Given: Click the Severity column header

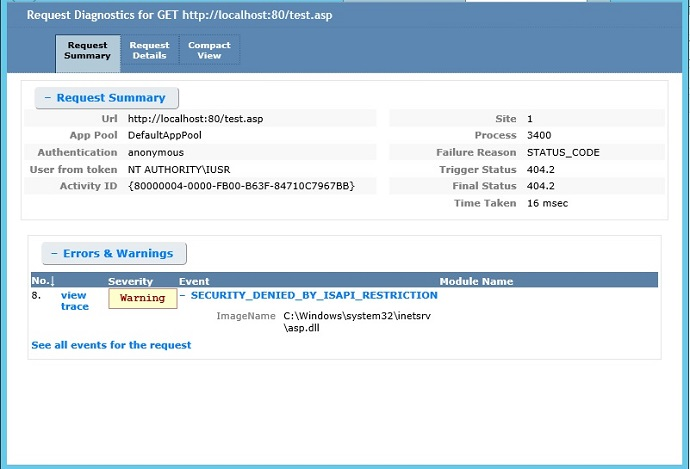Looking at the screenshot, I should coord(130,281).
